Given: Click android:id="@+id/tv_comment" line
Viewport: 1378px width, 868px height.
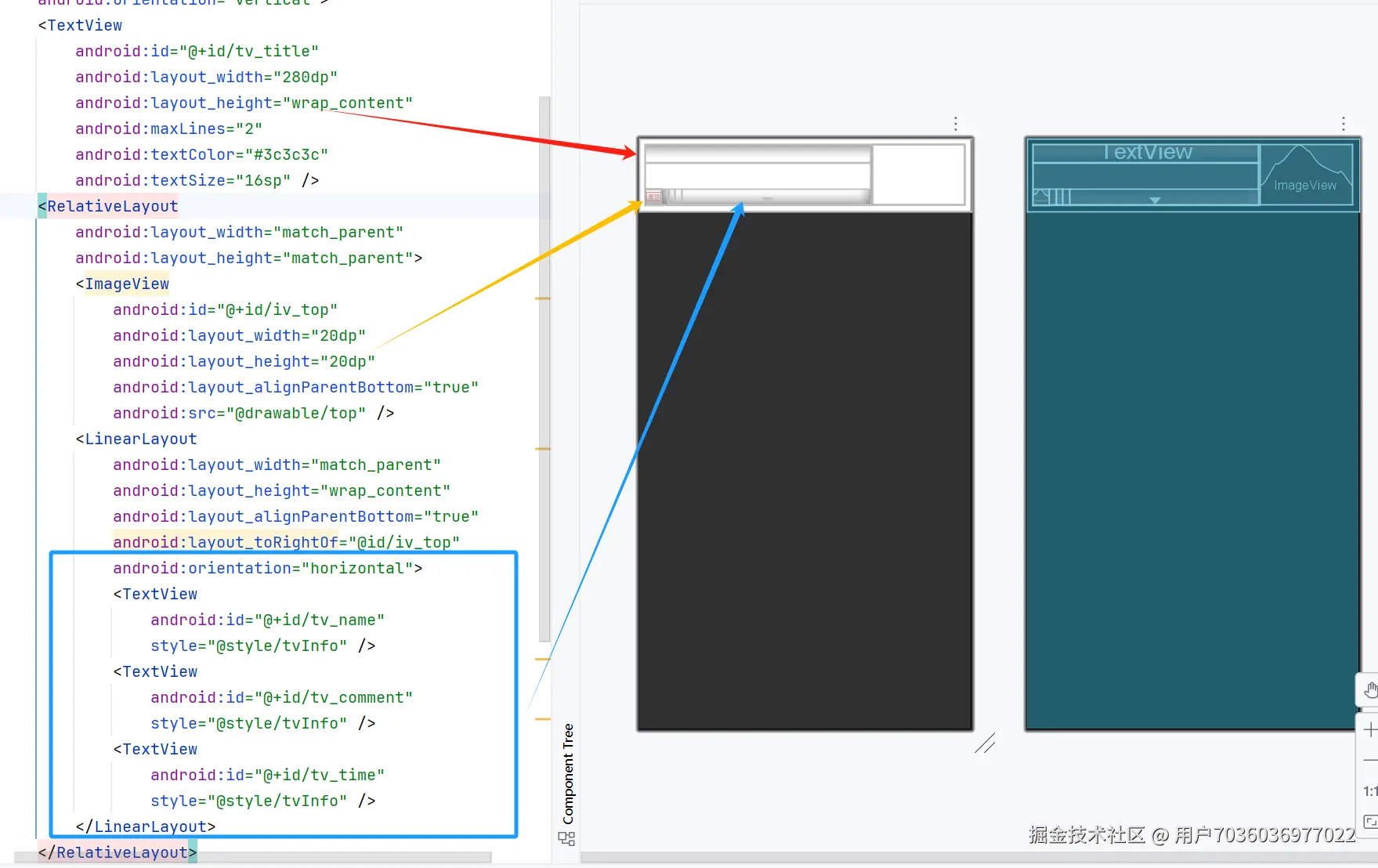Looking at the screenshot, I should tap(282, 697).
